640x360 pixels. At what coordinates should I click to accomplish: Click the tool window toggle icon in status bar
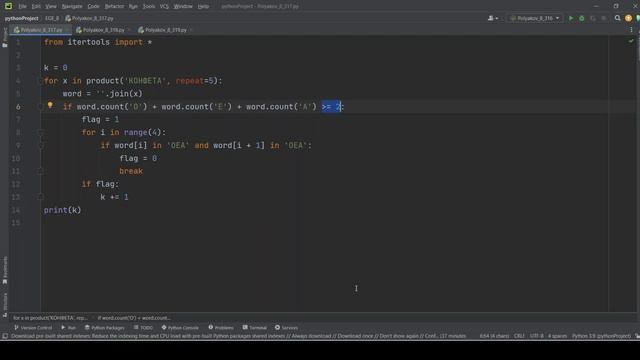[5, 336]
